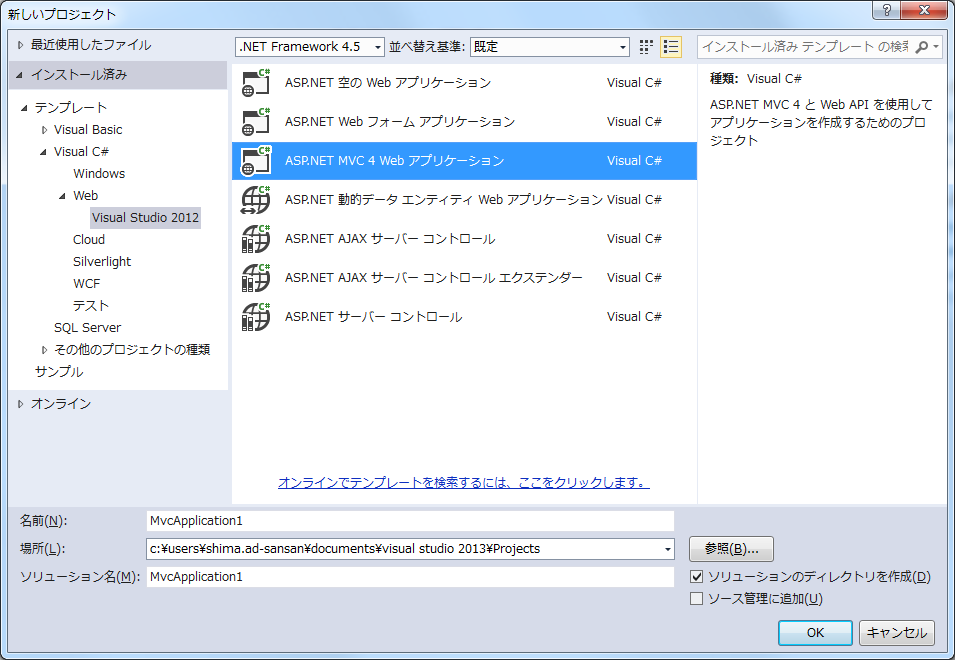Switch to medium icons view
The height and width of the screenshot is (660, 955).
(645, 46)
